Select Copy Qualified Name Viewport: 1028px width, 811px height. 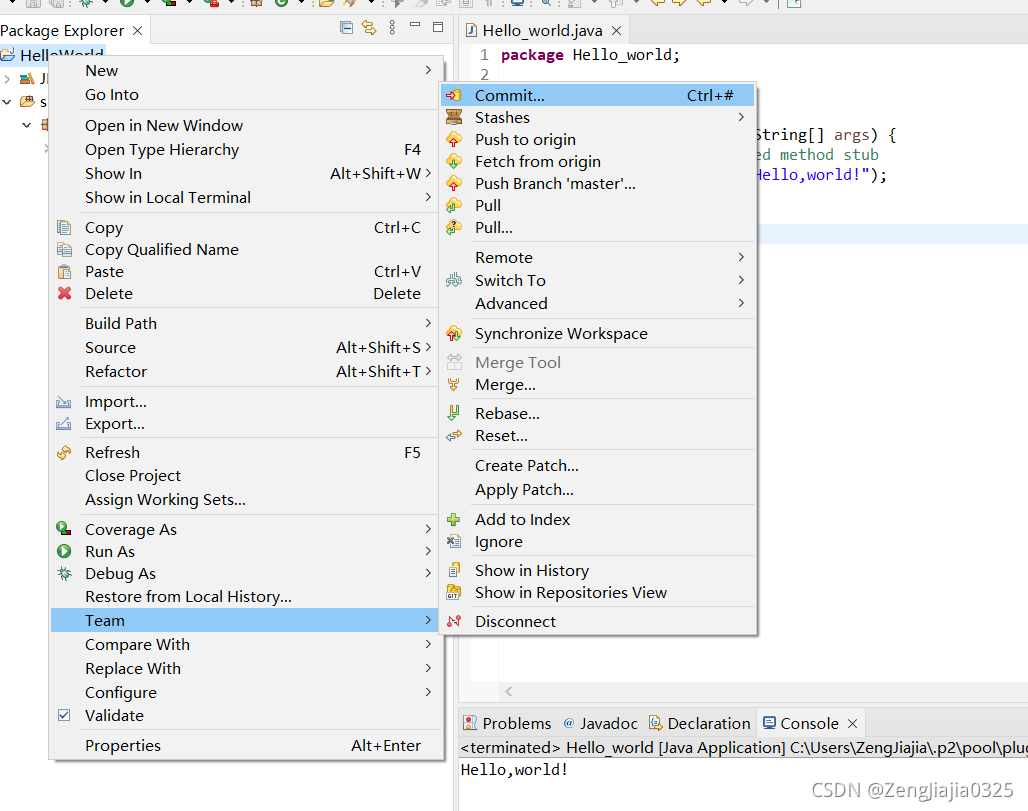(246, 250)
